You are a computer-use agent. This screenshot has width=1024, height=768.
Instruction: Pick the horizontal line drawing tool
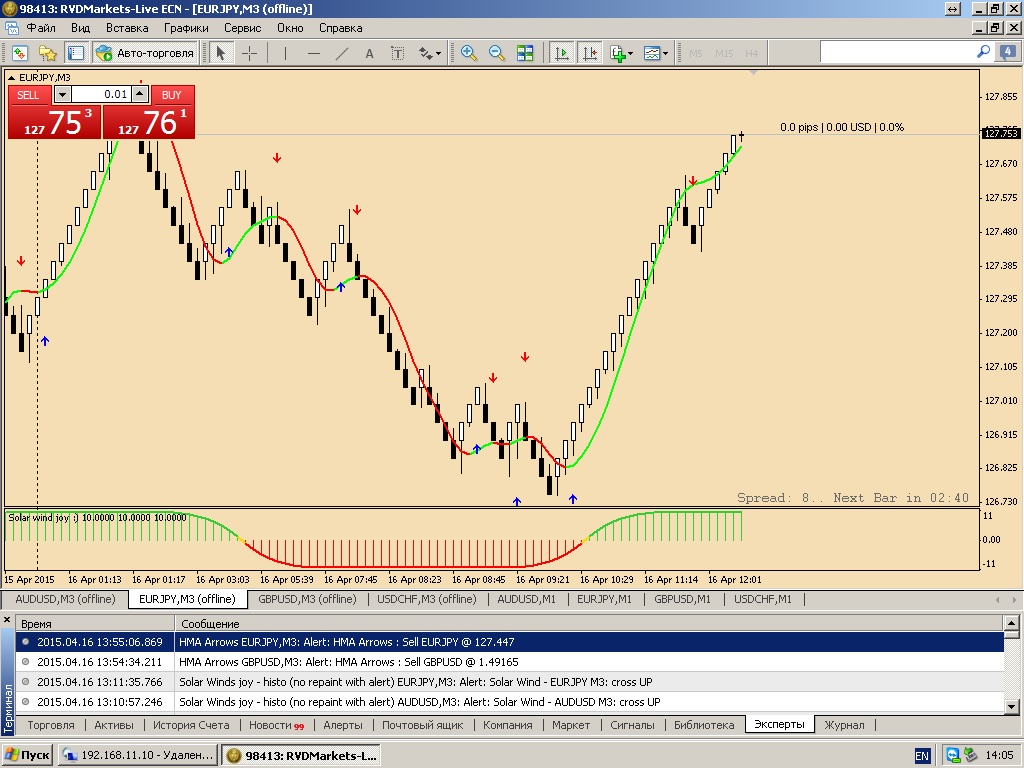[x=313, y=53]
